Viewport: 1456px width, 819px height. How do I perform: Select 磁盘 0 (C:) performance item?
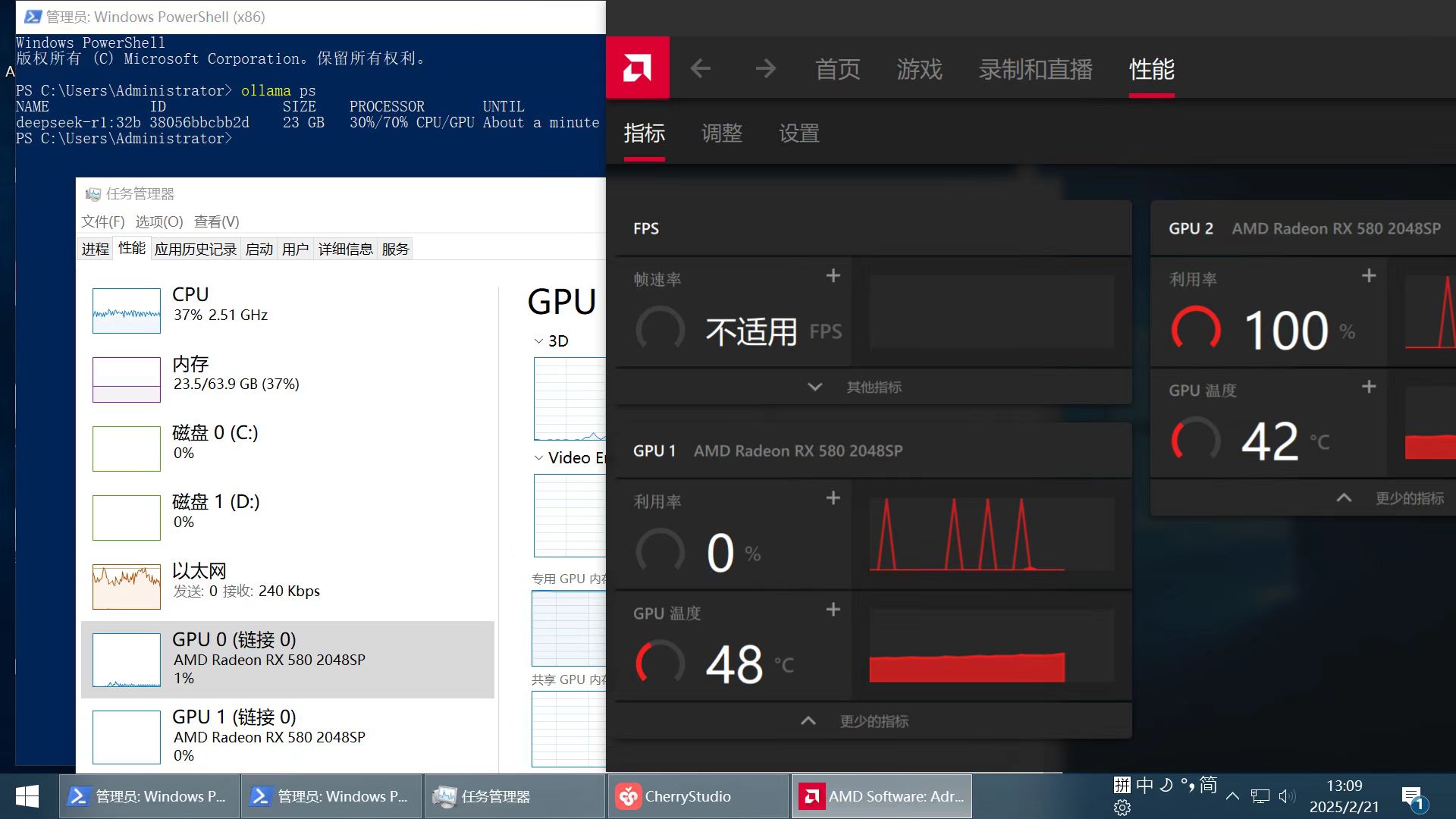[x=288, y=447]
